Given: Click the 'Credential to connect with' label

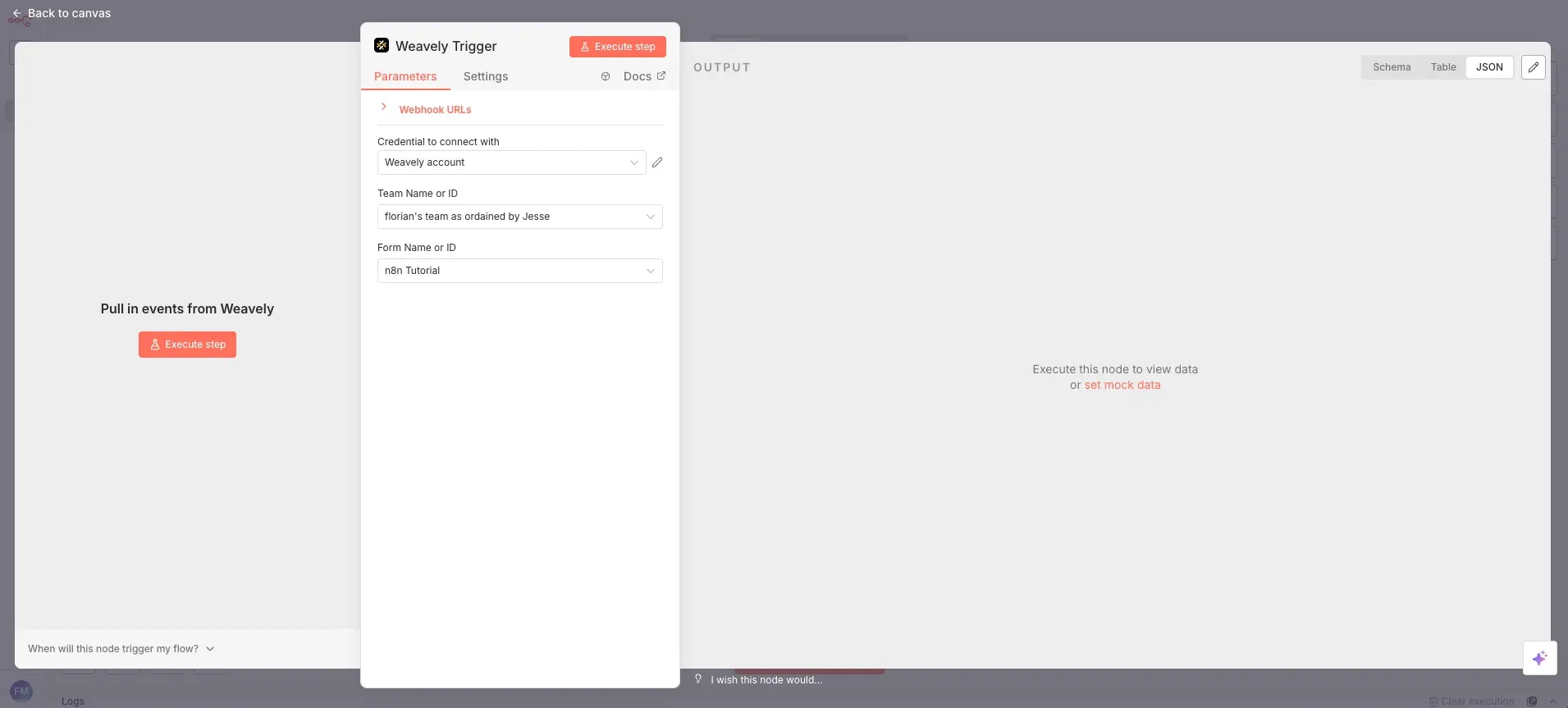Looking at the screenshot, I should (x=438, y=142).
